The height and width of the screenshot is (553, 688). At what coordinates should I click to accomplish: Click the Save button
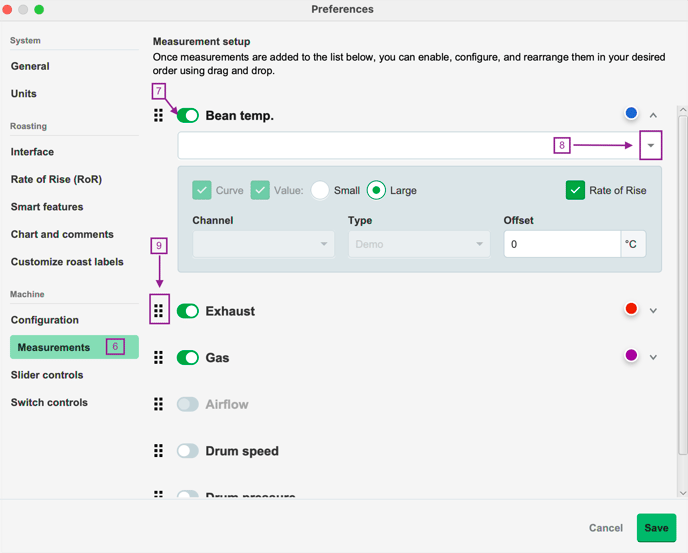pyautogui.click(x=656, y=528)
